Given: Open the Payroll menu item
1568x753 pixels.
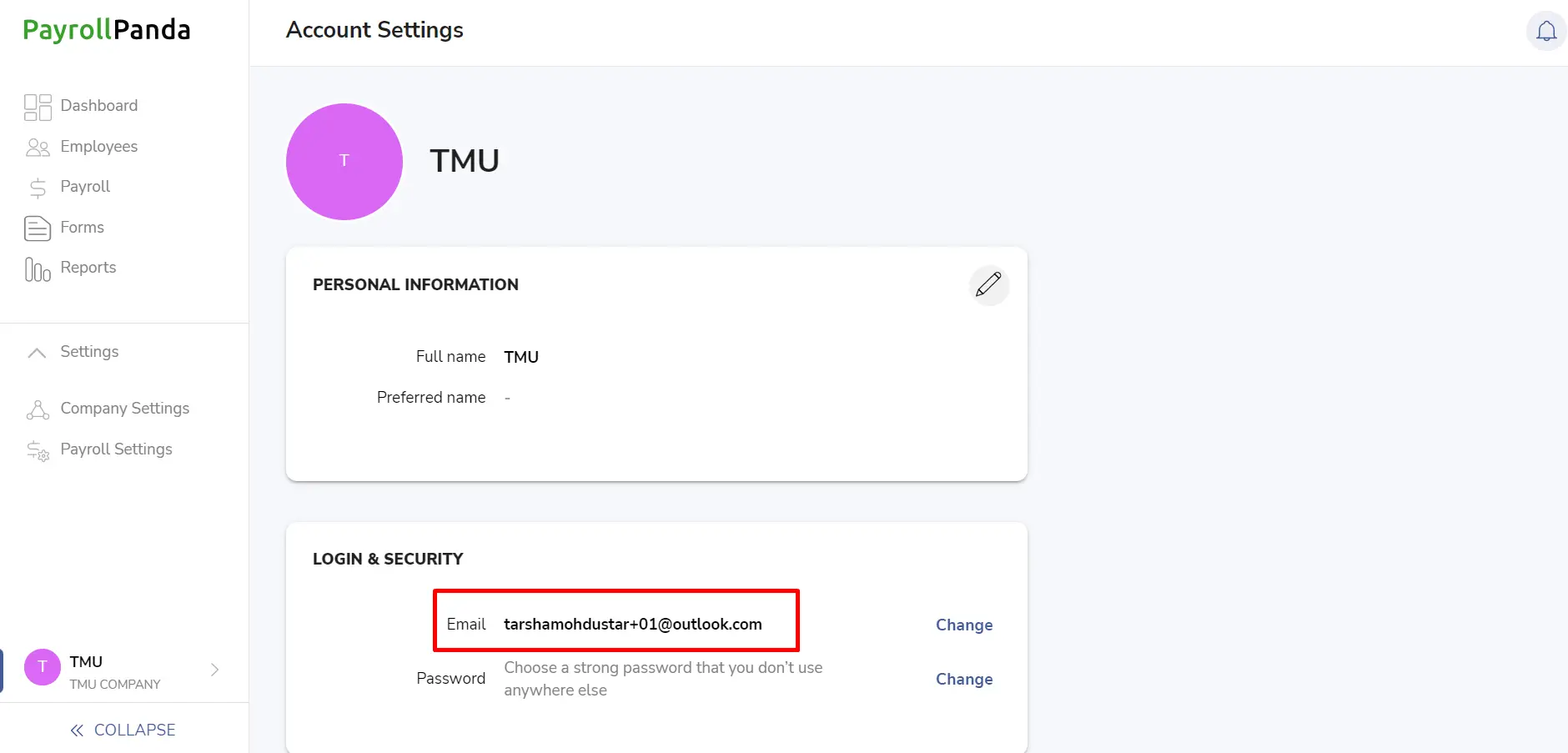Looking at the screenshot, I should pos(85,187).
